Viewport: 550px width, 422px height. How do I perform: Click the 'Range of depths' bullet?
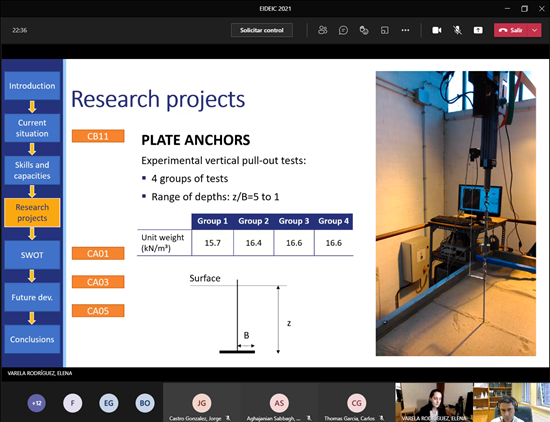pyautogui.click(x=215, y=197)
